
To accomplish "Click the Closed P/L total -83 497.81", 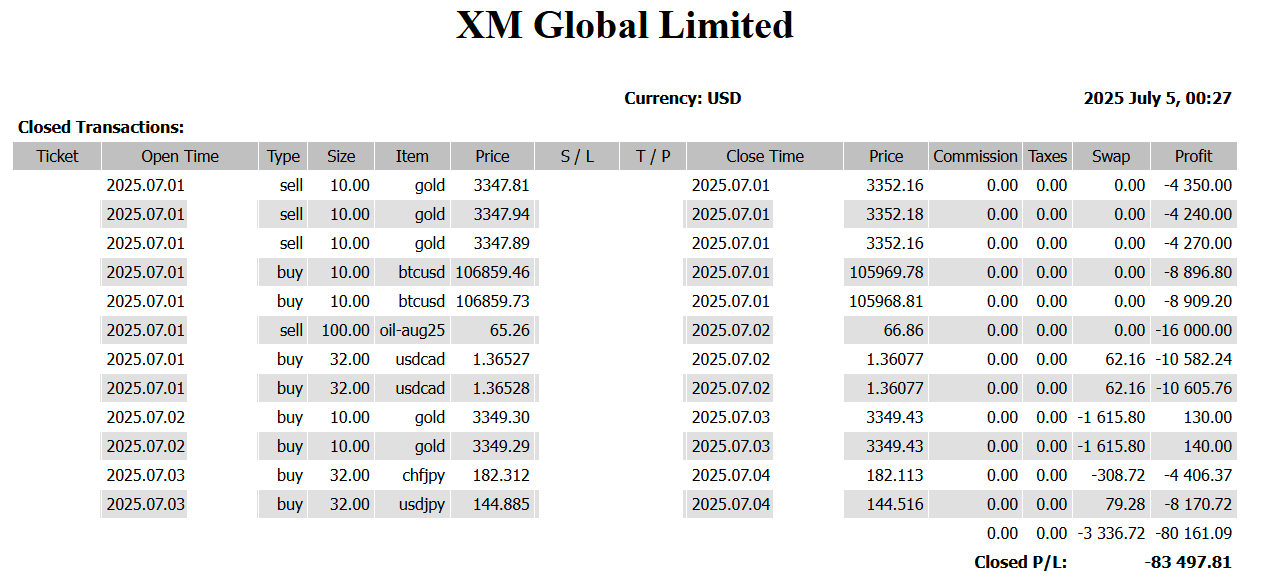I will click(x=1188, y=562).
